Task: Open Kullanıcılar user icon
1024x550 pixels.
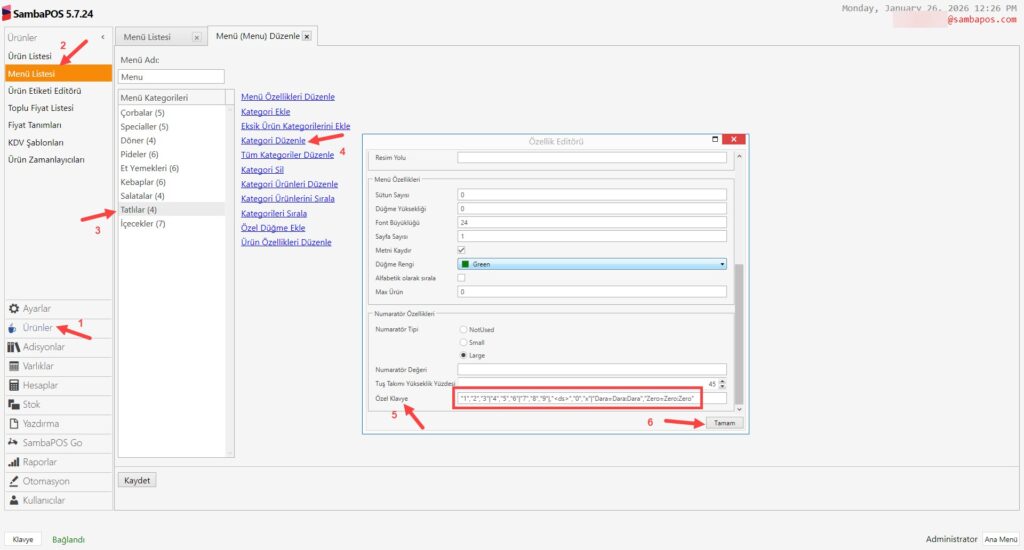Action: (14, 500)
